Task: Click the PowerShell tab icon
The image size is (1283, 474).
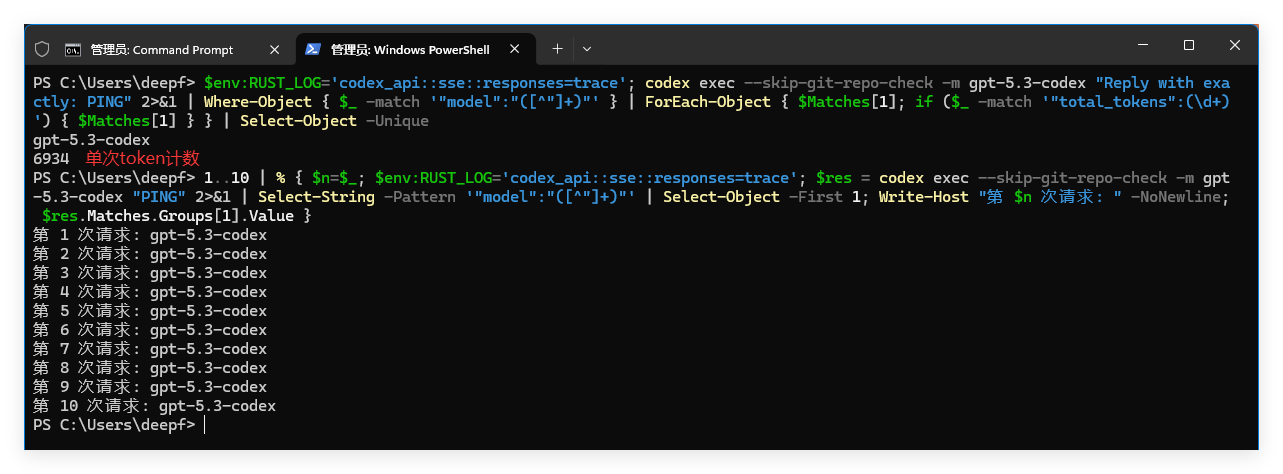Action: pos(313,49)
